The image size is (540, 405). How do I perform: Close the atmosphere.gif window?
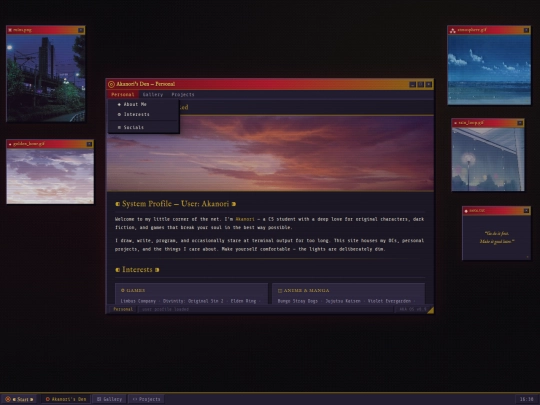(526, 30)
